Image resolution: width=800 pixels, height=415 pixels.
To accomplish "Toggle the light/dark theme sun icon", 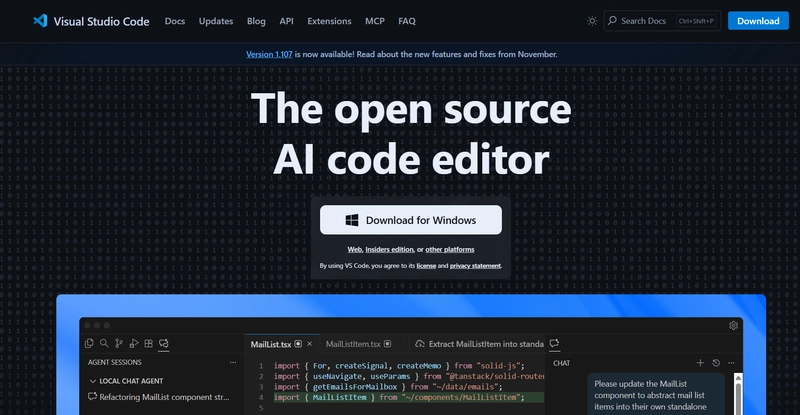I will 592,21.
